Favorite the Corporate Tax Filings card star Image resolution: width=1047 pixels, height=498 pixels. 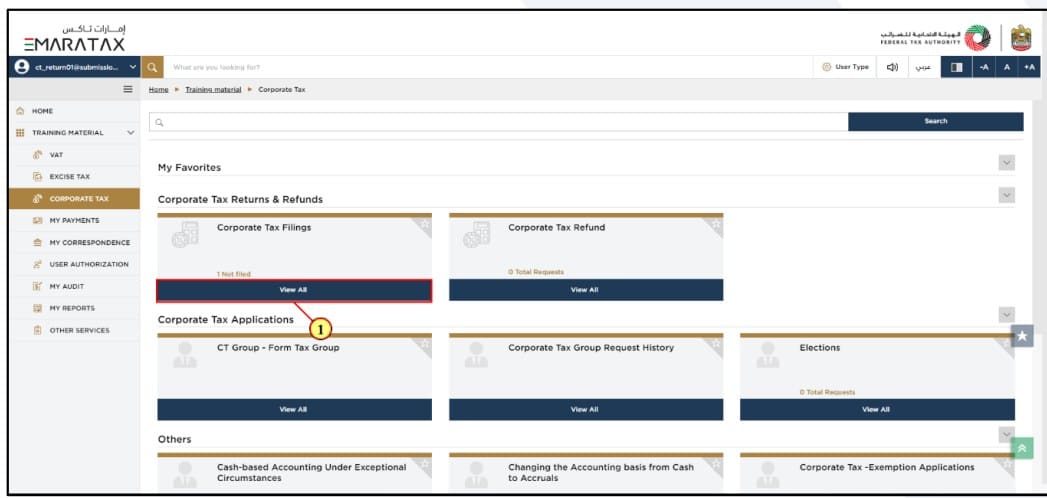(x=425, y=224)
